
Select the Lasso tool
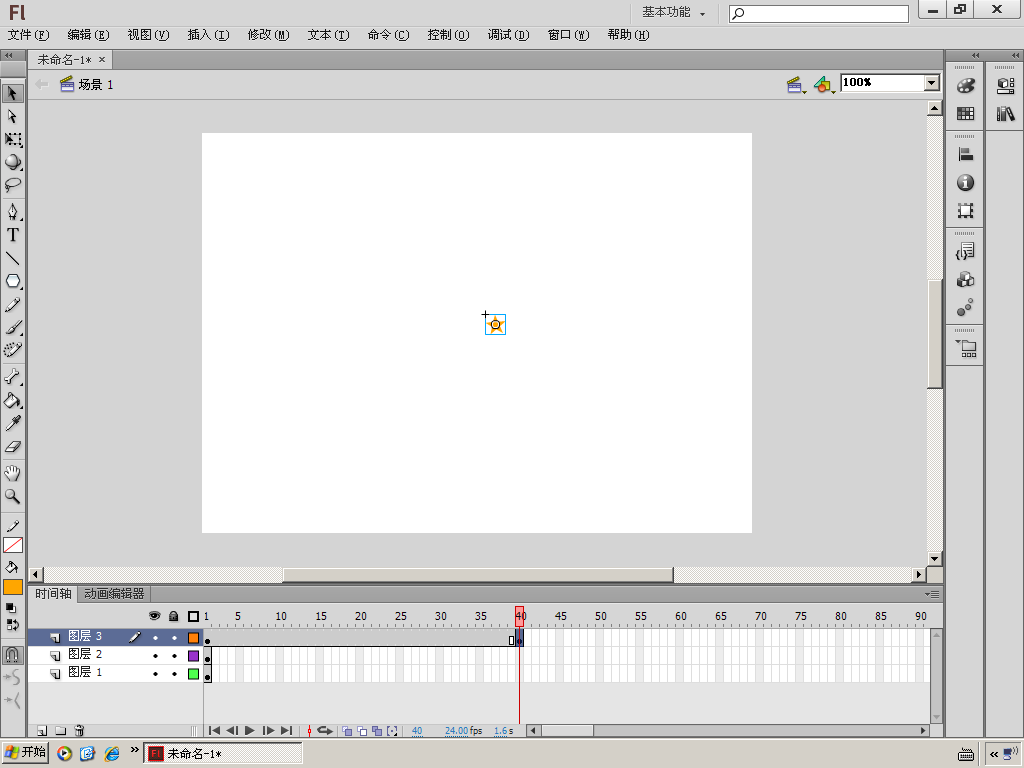click(13, 185)
